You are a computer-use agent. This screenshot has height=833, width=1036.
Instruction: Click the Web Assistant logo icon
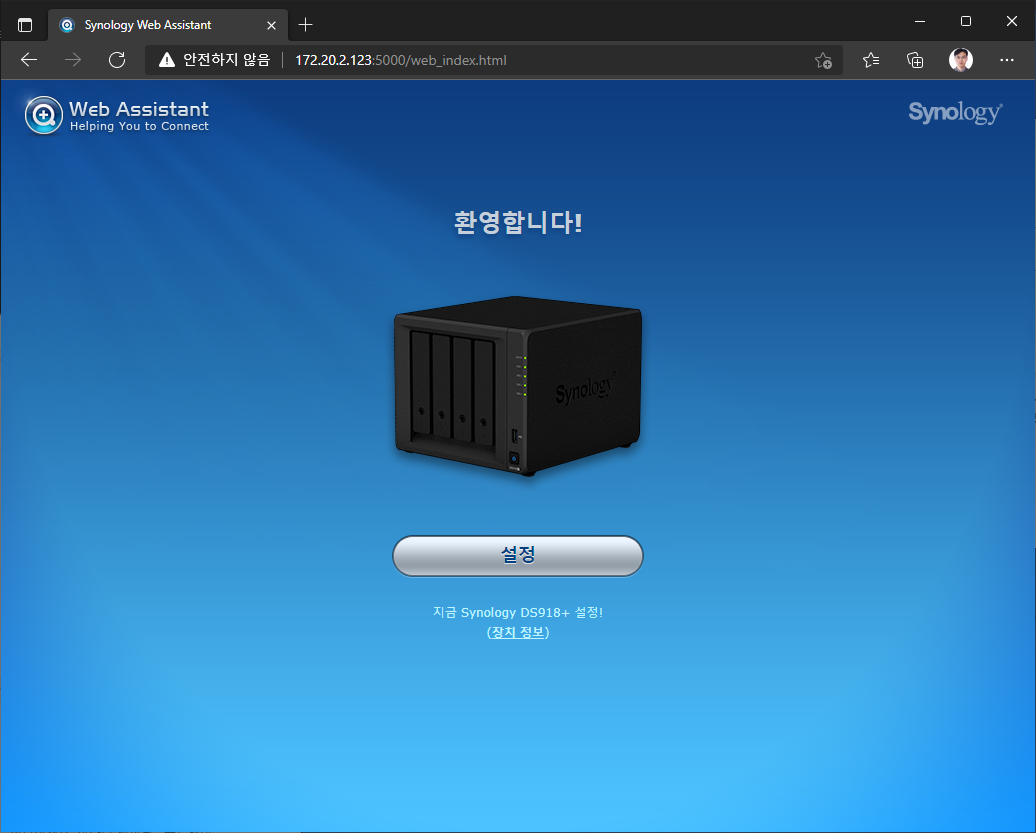[x=44, y=115]
